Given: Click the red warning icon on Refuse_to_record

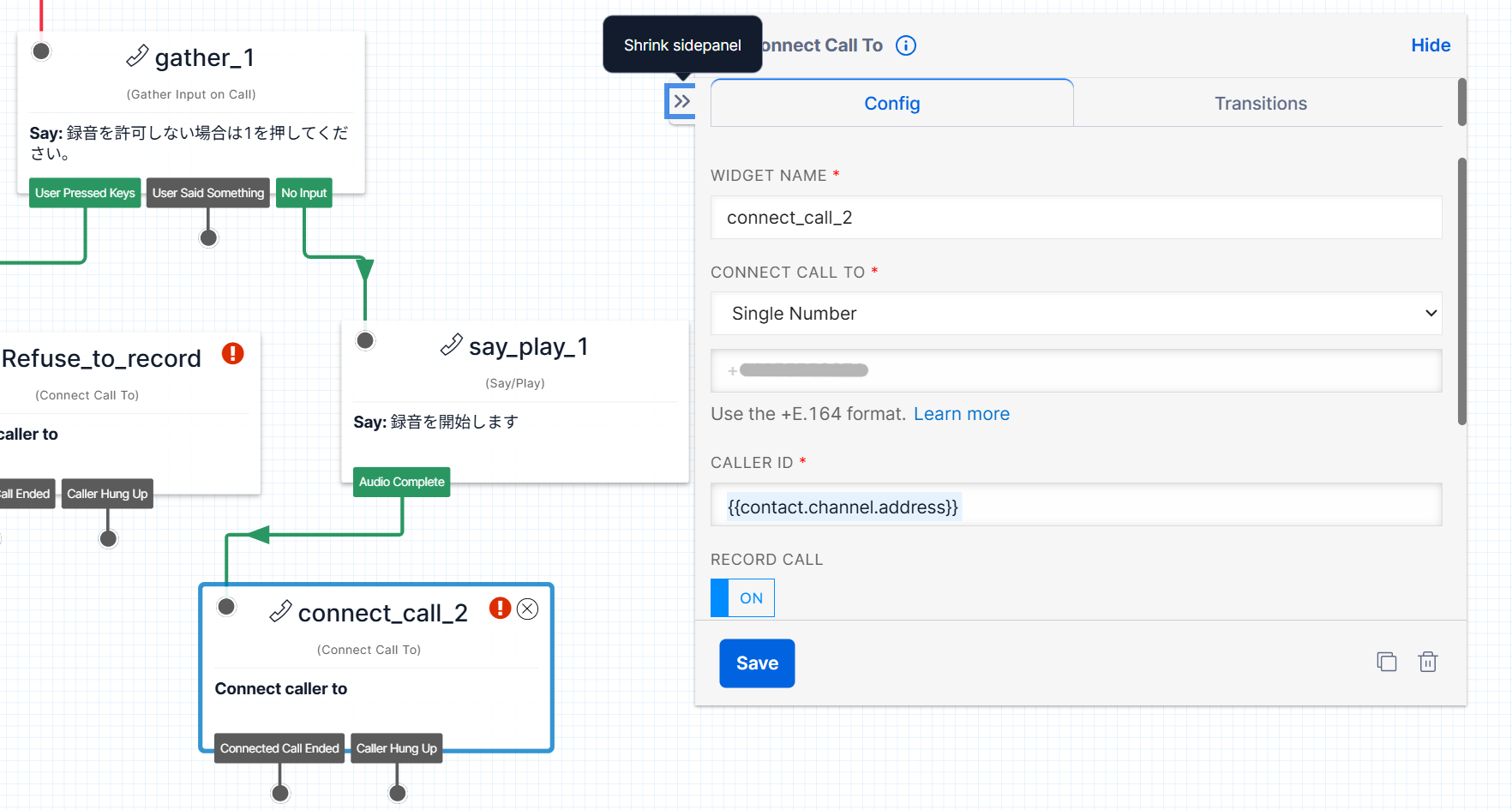Looking at the screenshot, I should [x=233, y=353].
